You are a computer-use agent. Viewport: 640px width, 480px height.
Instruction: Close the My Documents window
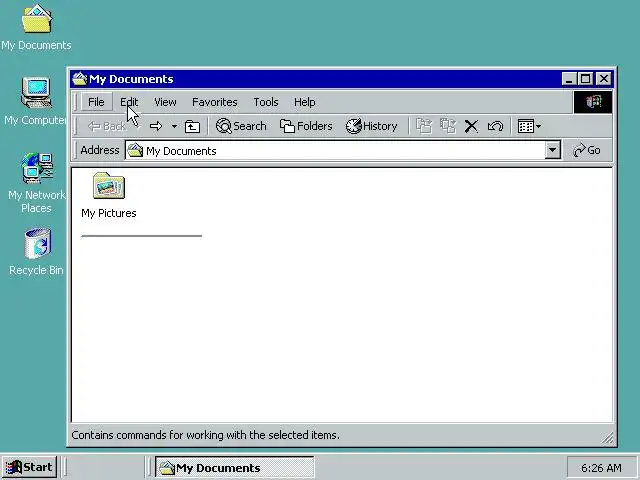click(x=604, y=79)
